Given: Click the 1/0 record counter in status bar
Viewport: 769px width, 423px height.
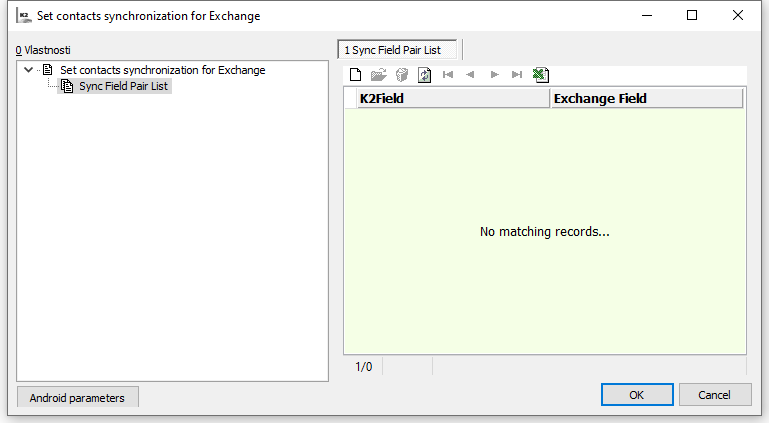Looking at the screenshot, I should tap(363, 367).
